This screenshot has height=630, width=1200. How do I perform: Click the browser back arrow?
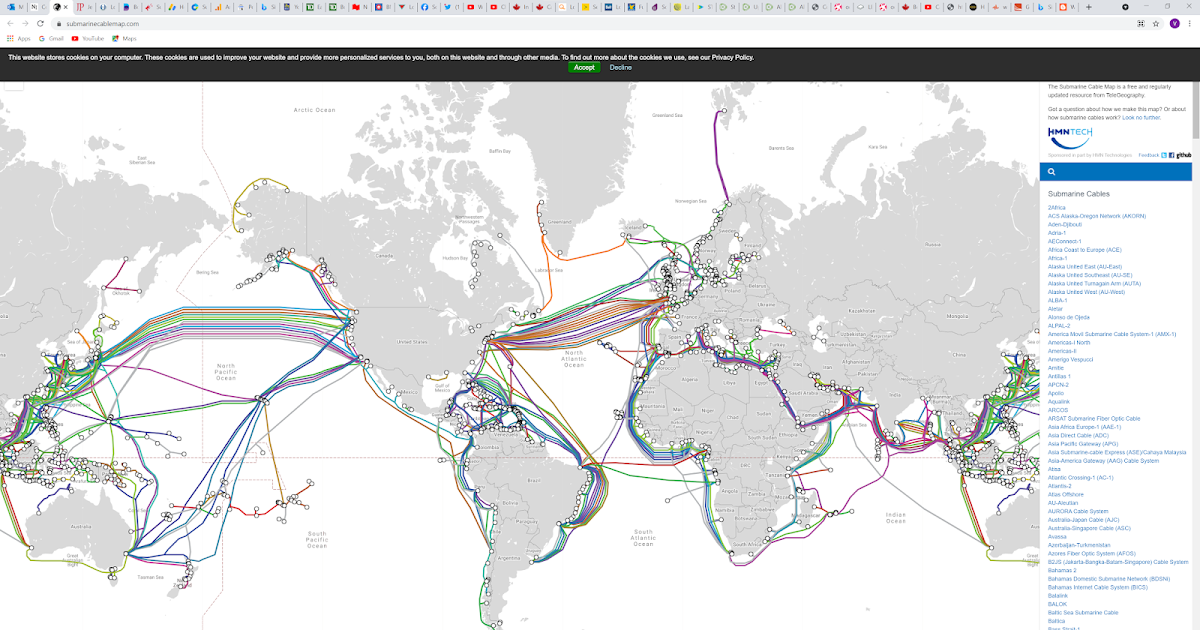click(x=10, y=22)
